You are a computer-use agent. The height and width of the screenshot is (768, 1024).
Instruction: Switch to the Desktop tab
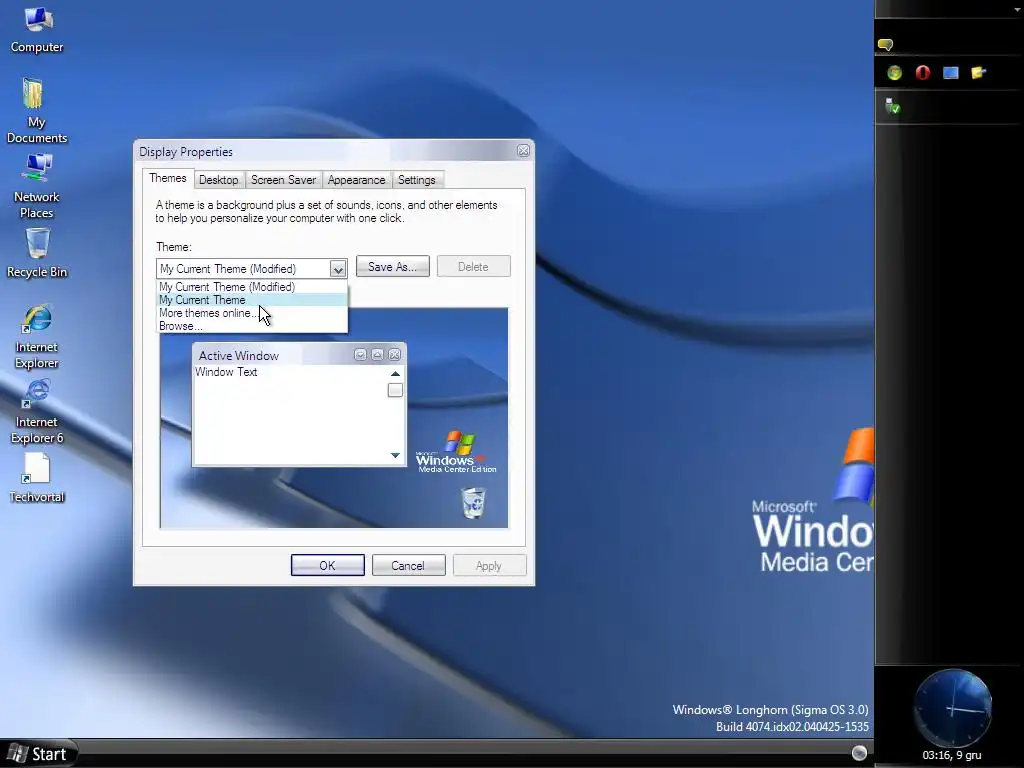point(219,180)
